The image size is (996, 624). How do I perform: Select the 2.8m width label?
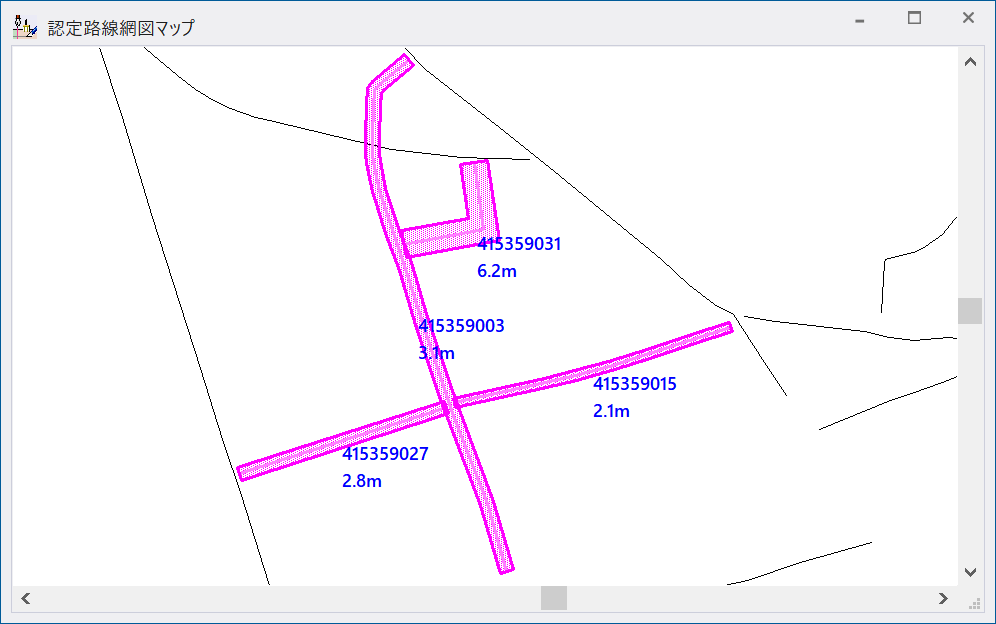click(x=361, y=481)
